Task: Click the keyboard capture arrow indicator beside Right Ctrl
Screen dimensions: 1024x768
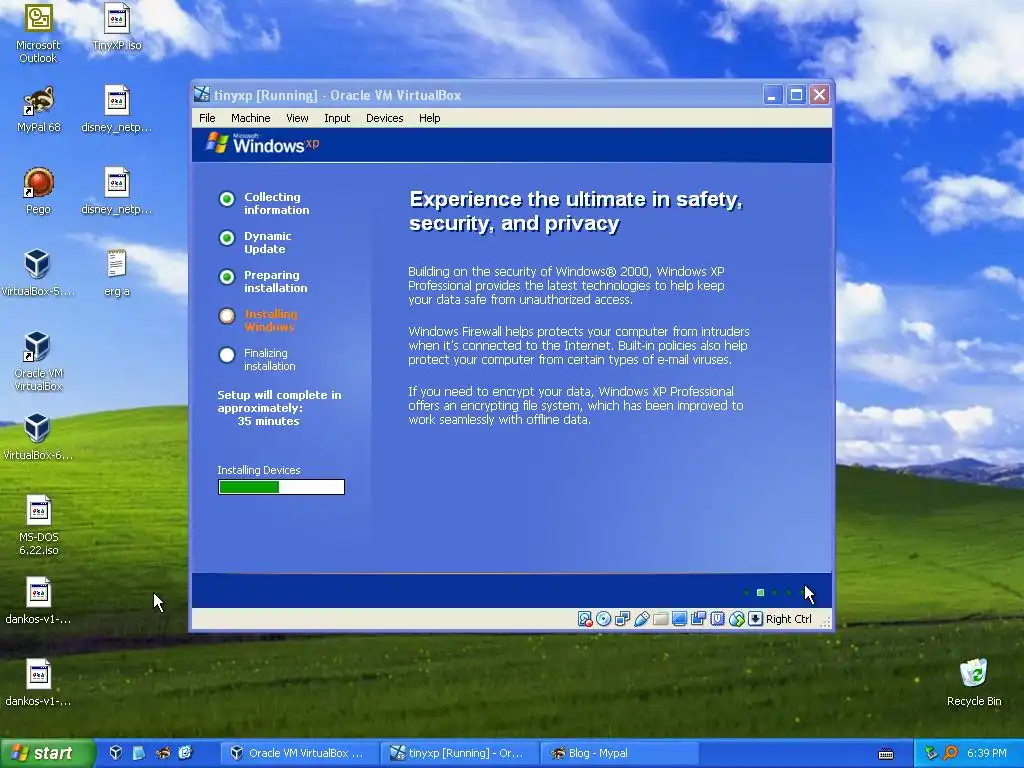Action: [756, 619]
